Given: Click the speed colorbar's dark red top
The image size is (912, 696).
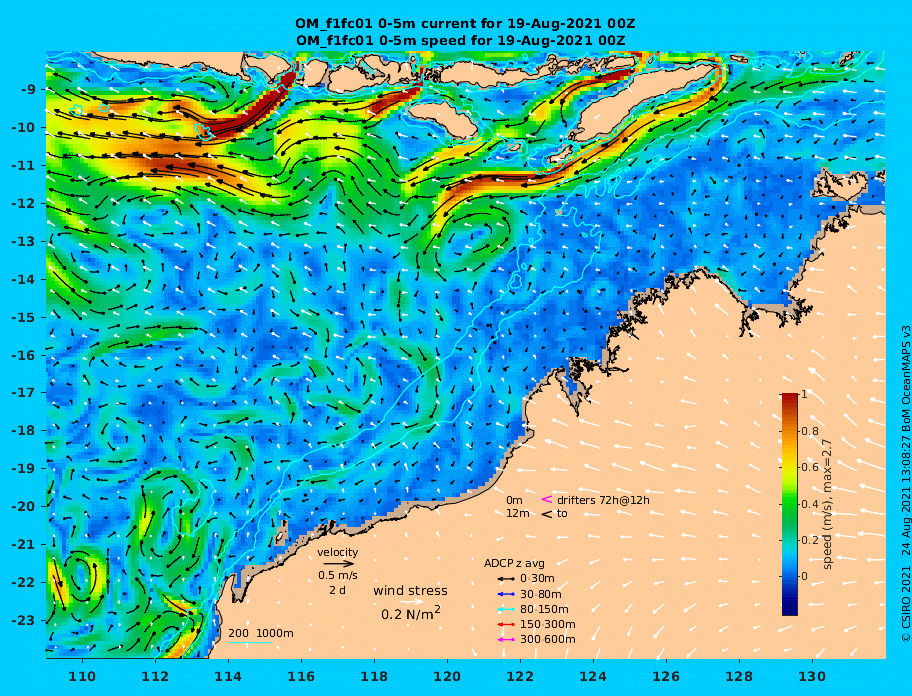Looking at the screenshot, I should (x=790, y=398).
